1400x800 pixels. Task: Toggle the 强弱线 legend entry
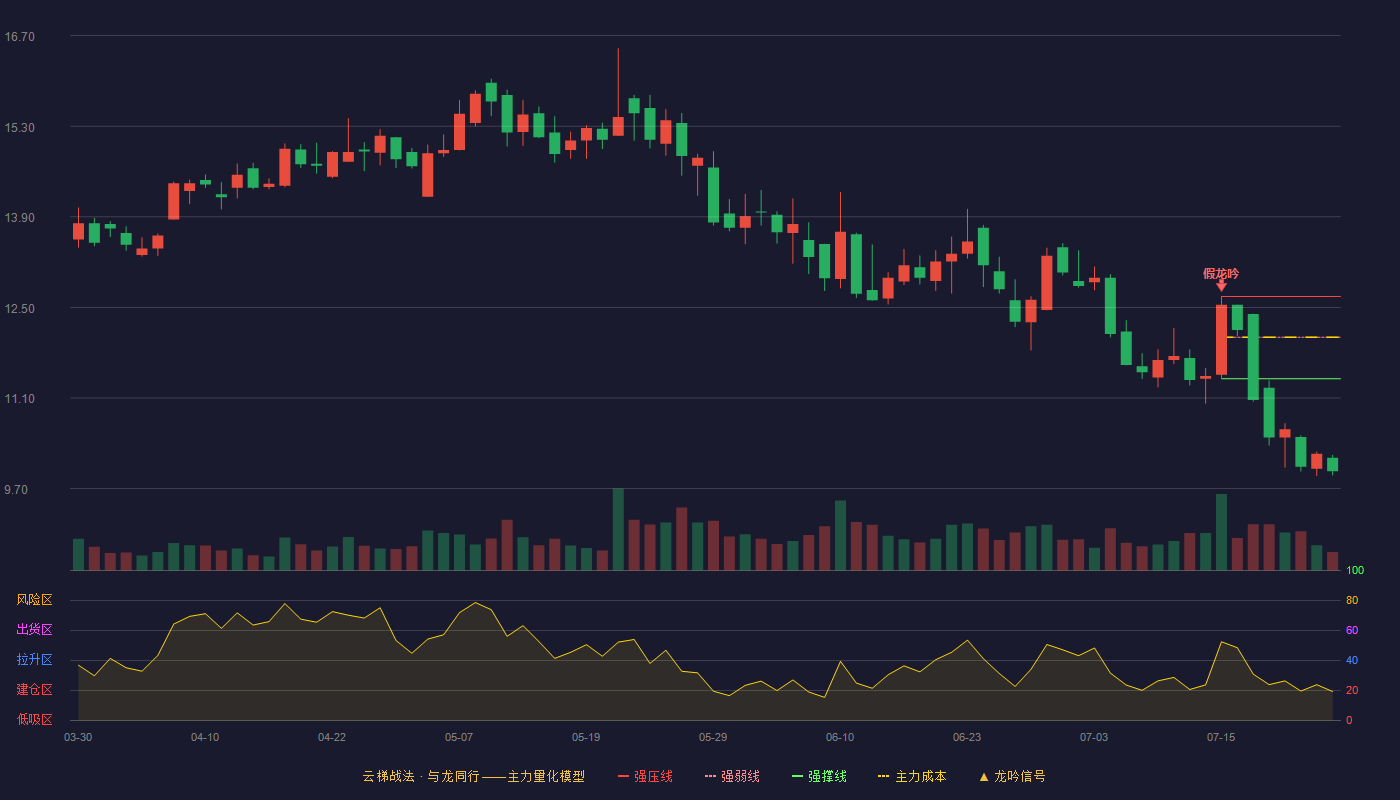(x=732, y=776)
